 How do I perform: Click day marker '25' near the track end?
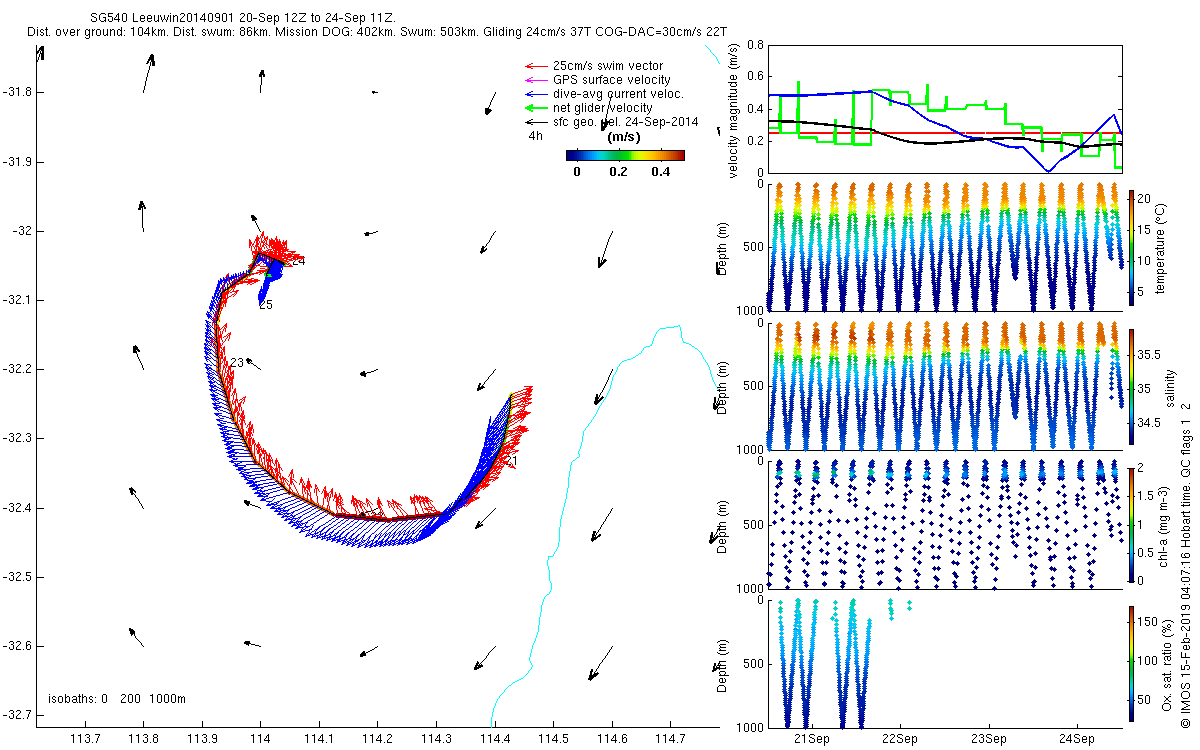pos(266,305)
